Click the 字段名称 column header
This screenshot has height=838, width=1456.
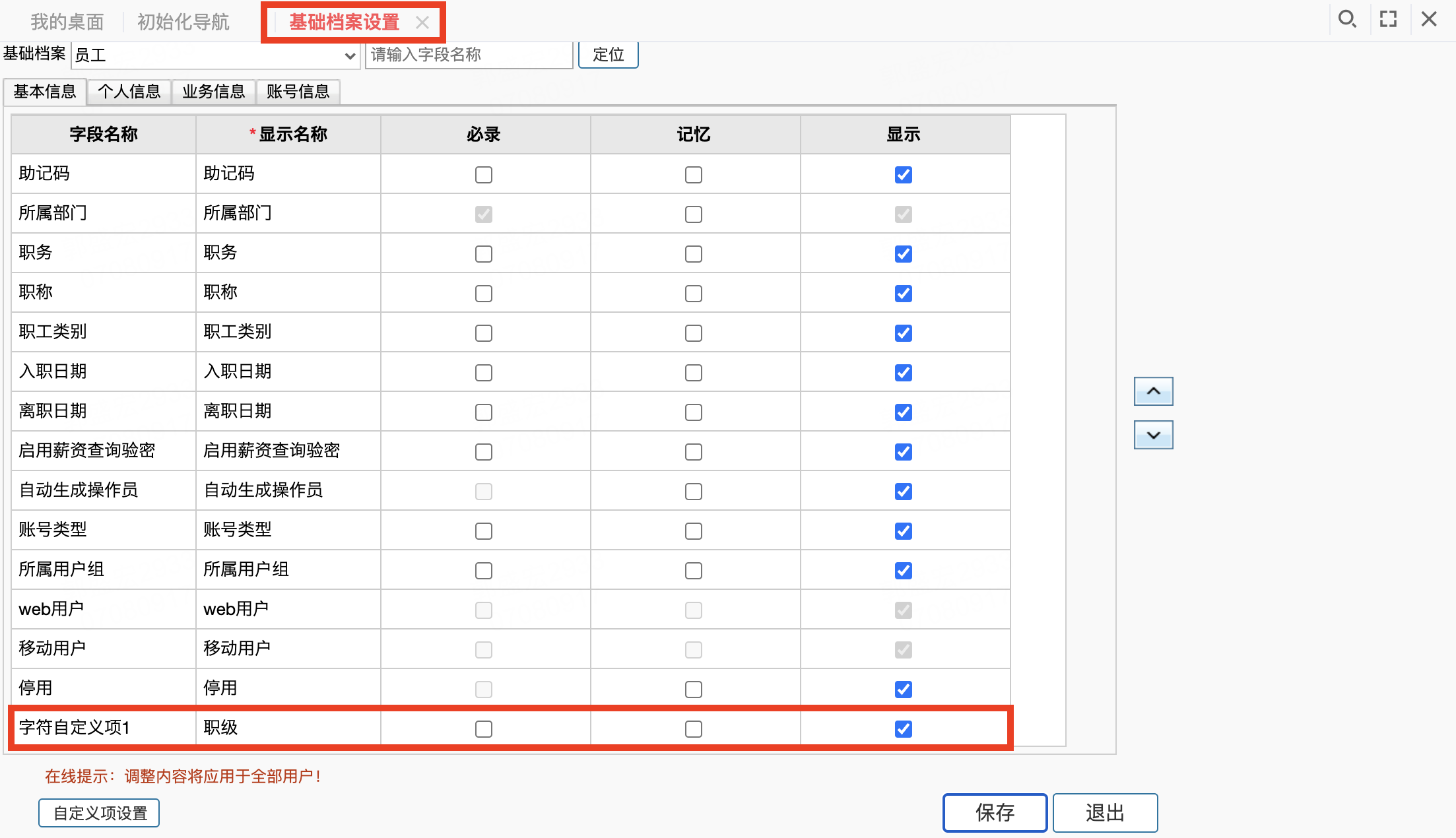coord(104,135)
